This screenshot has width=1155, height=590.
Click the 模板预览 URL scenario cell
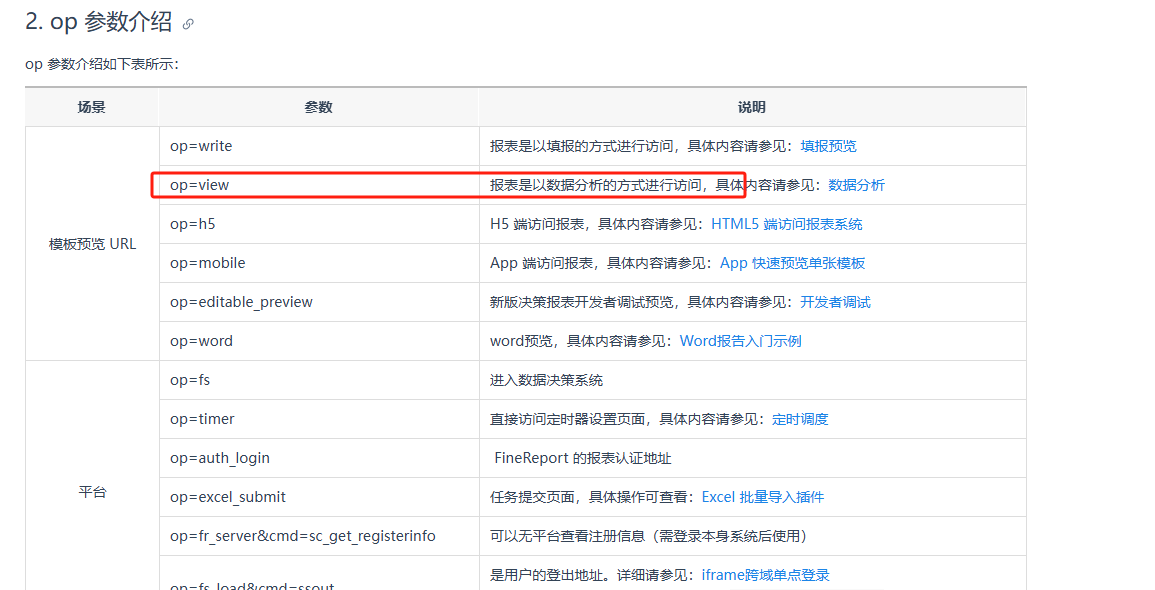point(92,244)
